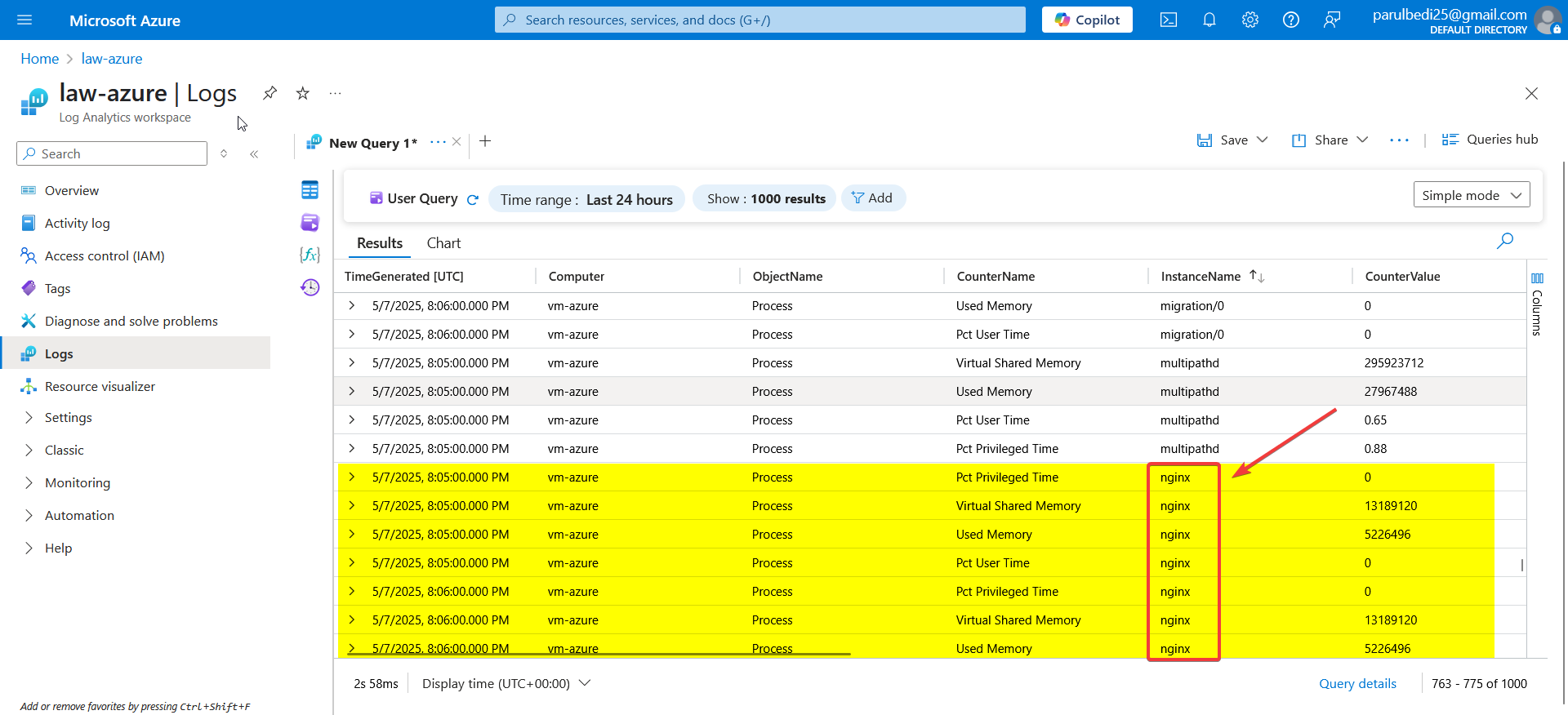1568x715 pixels.
Task: Click the results vertical scrollbar thumb
Action: 1521,565
